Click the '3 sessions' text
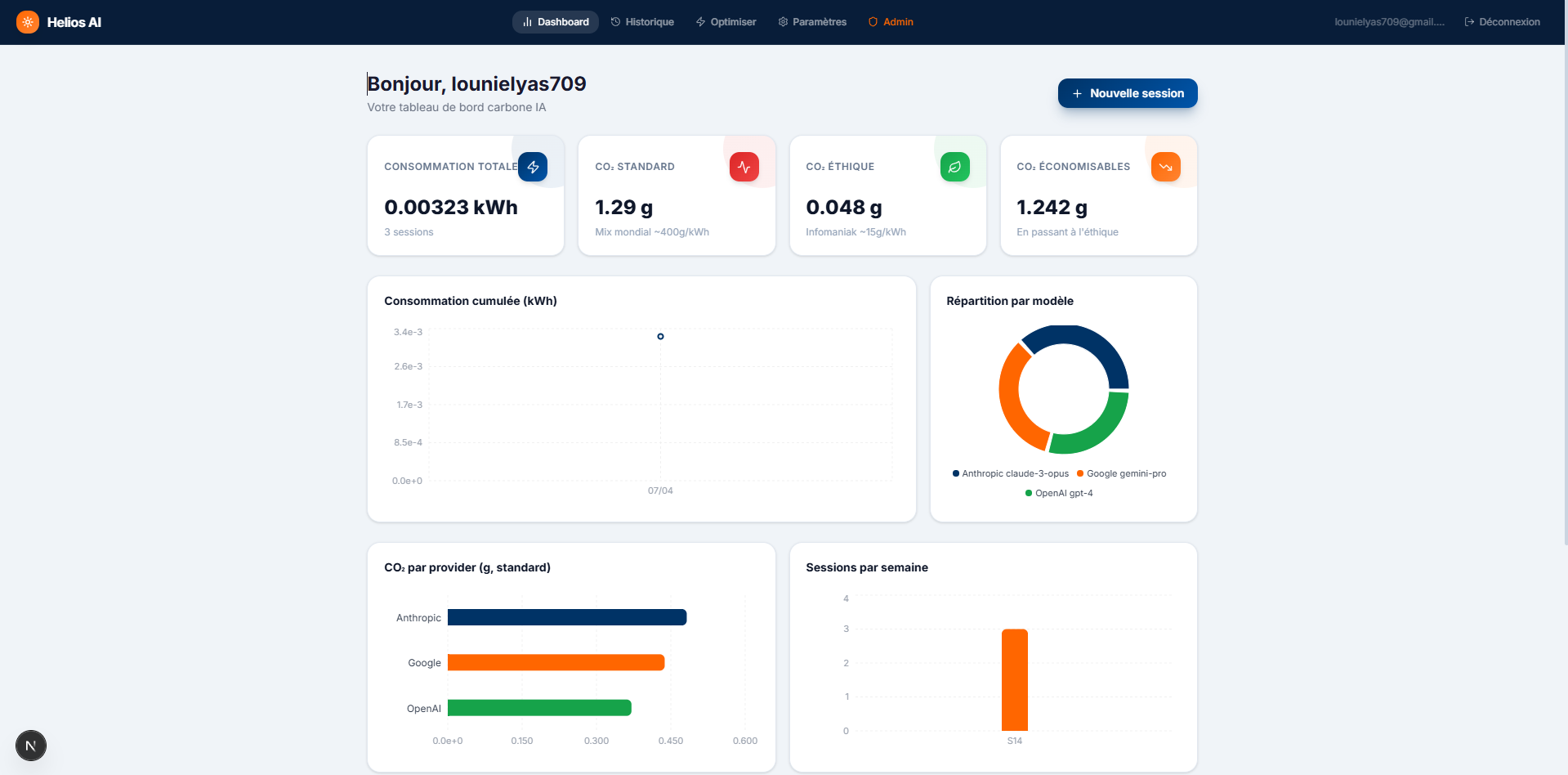 (x=409, y=232)
